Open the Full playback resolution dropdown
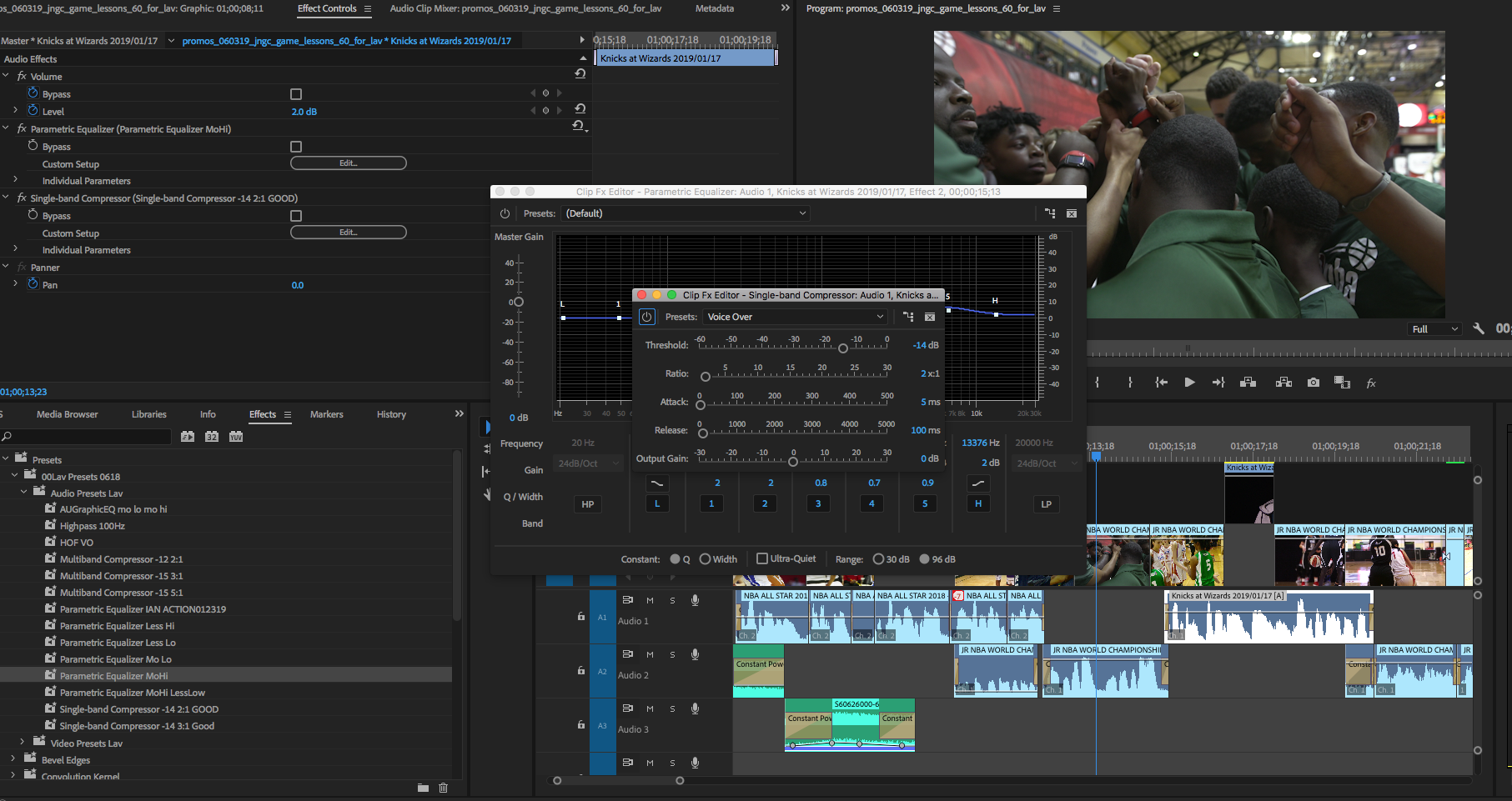Viewport: 1512px width, 801px height. pyautogui.click(x=1434, y=329)
